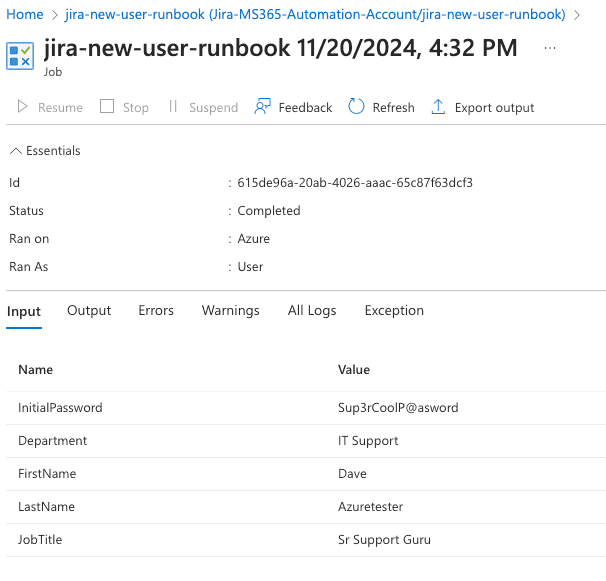Open the All Logs tab

click(312, 310)
